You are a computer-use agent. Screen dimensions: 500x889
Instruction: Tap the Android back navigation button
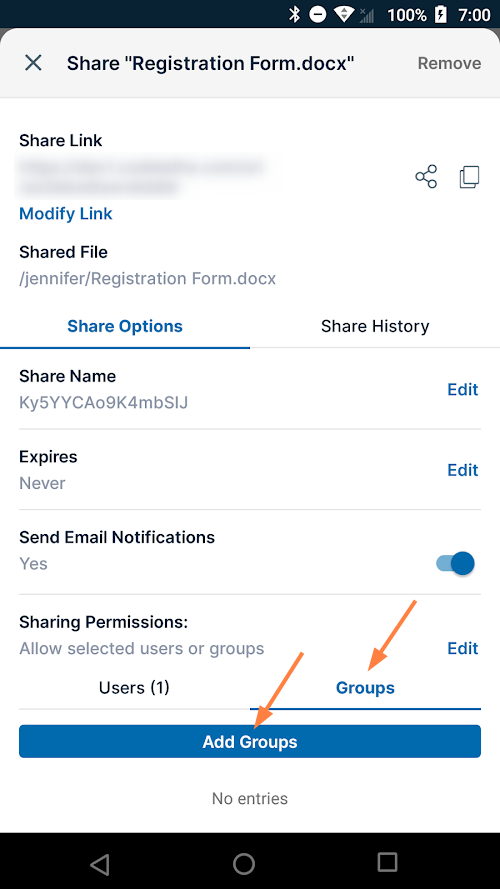(x=100, y=863)
